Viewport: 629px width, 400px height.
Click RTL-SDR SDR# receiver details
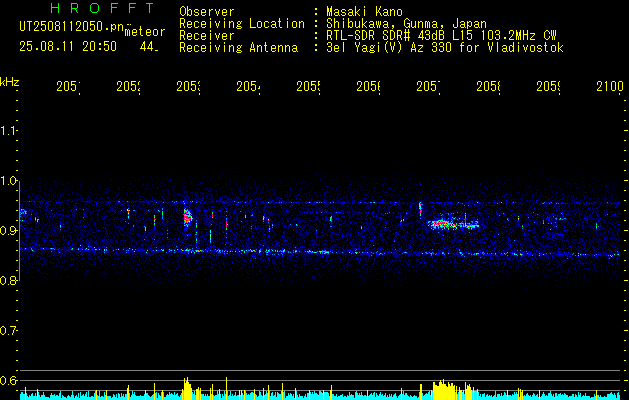pos(442,36)
